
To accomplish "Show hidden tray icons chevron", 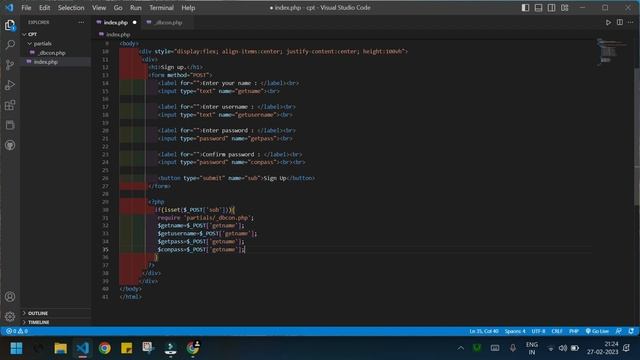I will tap(460, 348).
